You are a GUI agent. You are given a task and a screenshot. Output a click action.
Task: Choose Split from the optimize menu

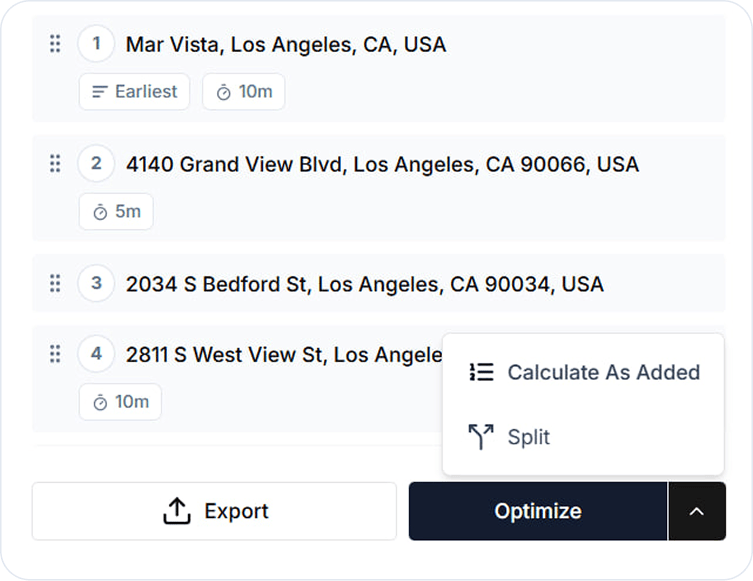pos(510,437)
